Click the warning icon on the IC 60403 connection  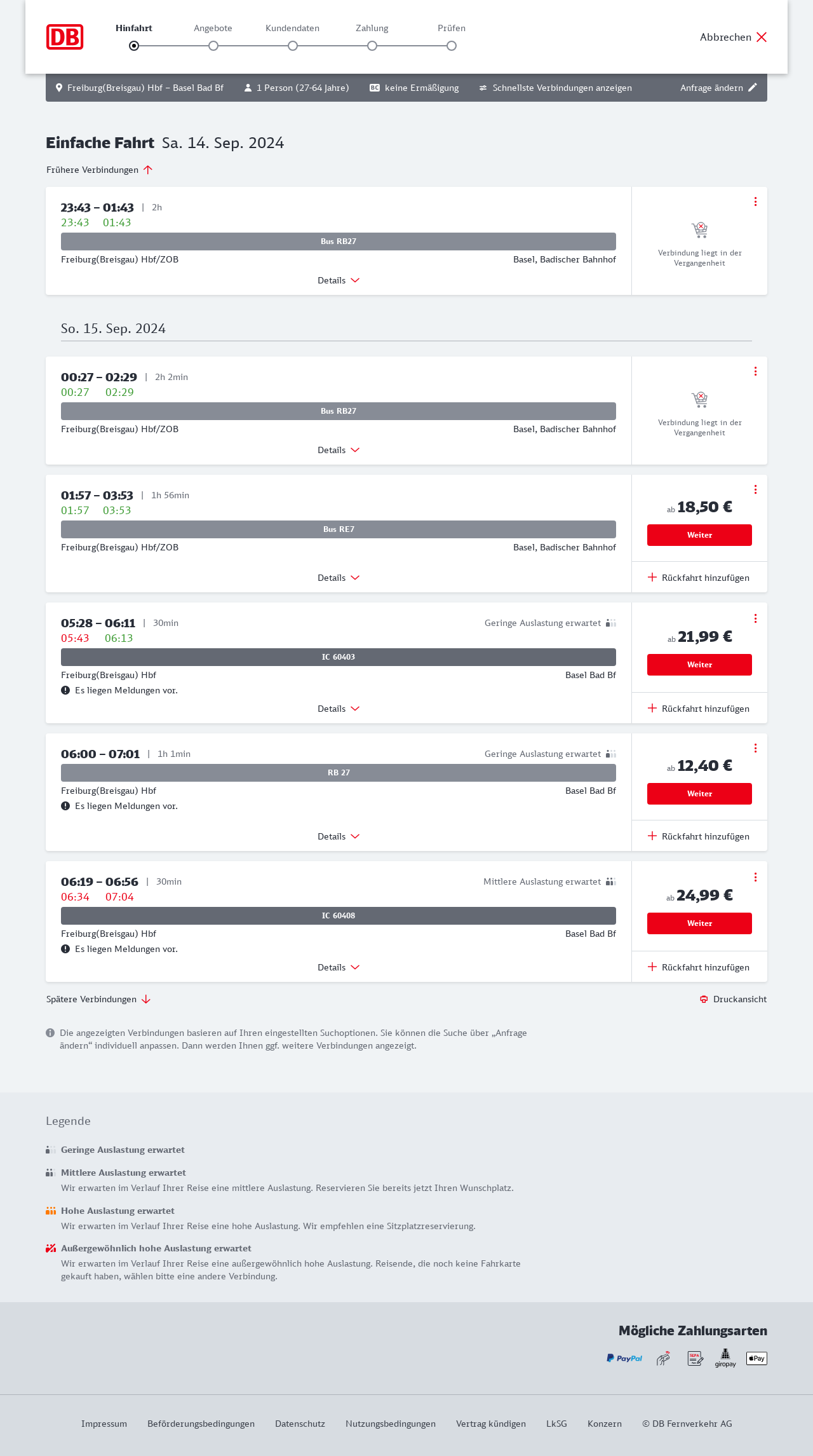[x=65, y=690]
